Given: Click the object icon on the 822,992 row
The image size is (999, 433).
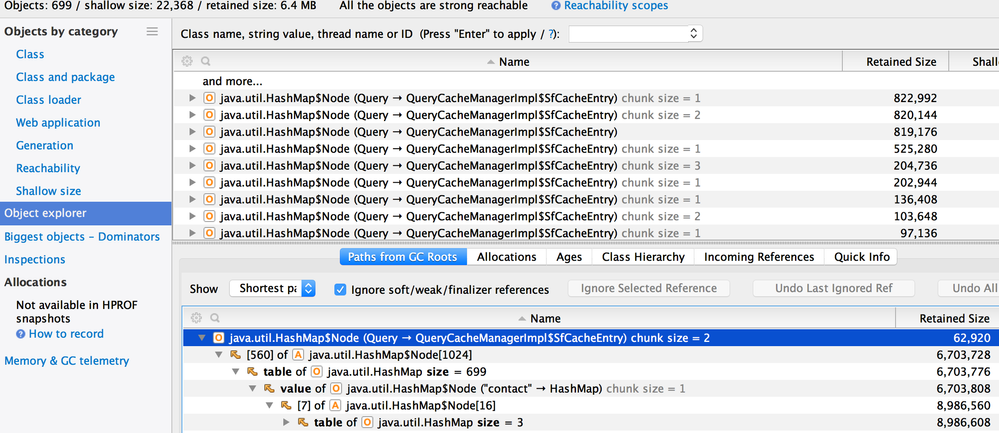Looking at the screenshot, I should tap(209, 99).
